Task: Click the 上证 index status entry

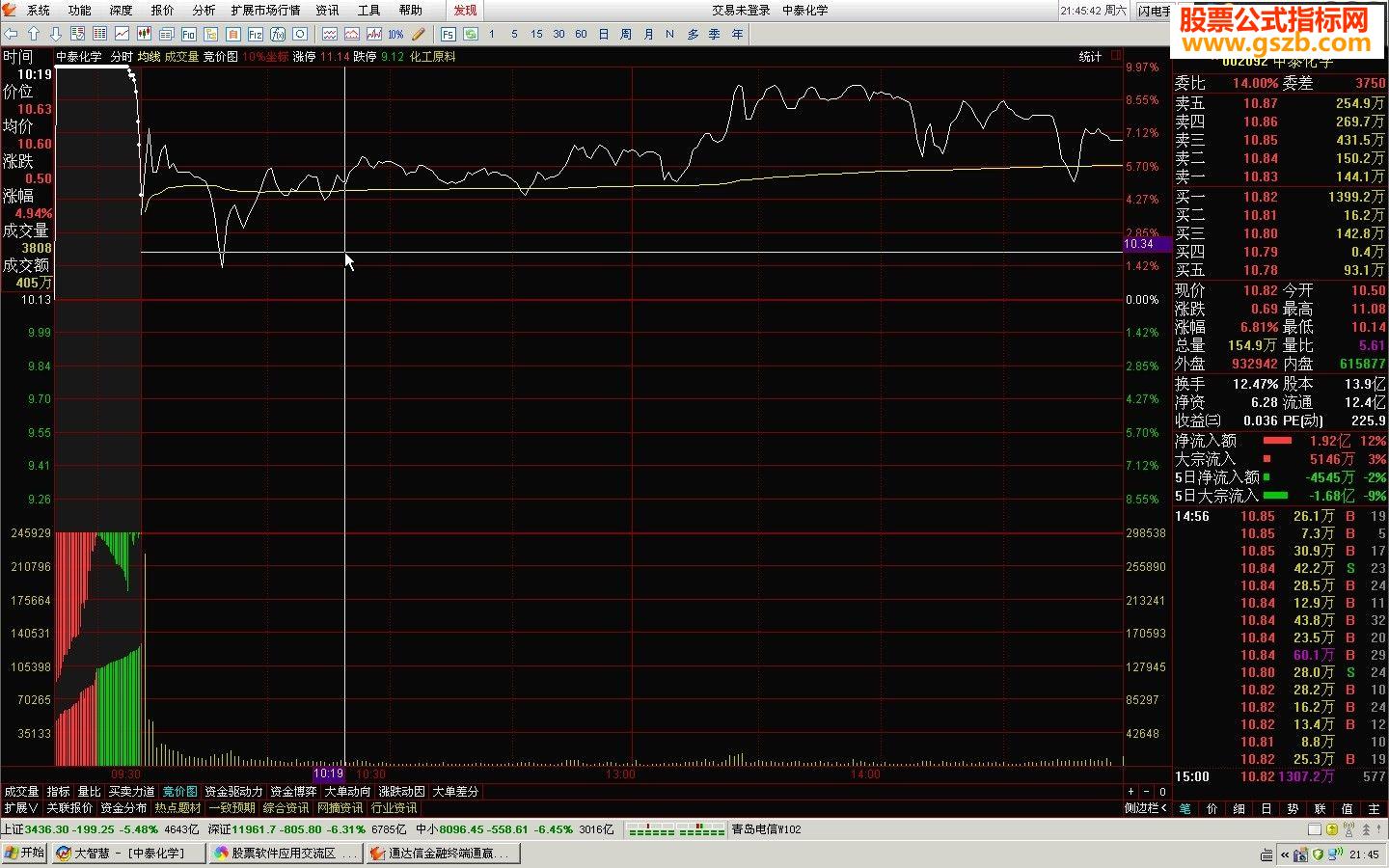Action: pyautogui.click(x=100, y=829)
